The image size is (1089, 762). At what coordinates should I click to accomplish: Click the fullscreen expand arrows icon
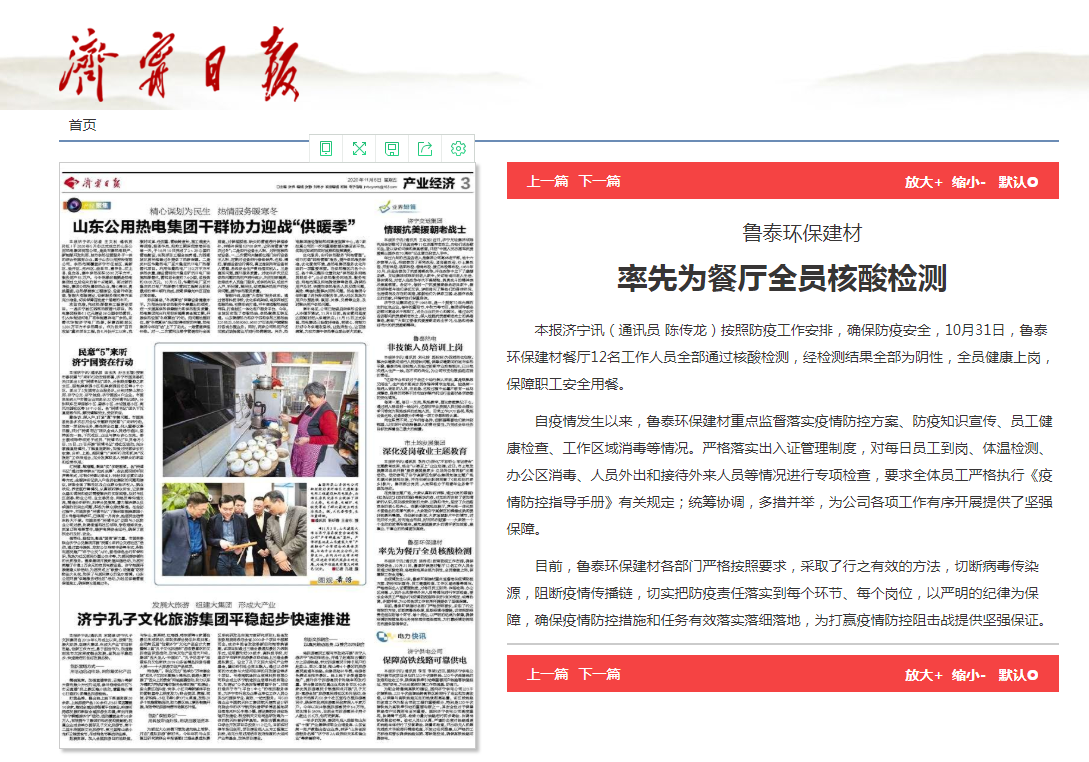point(359,149)
